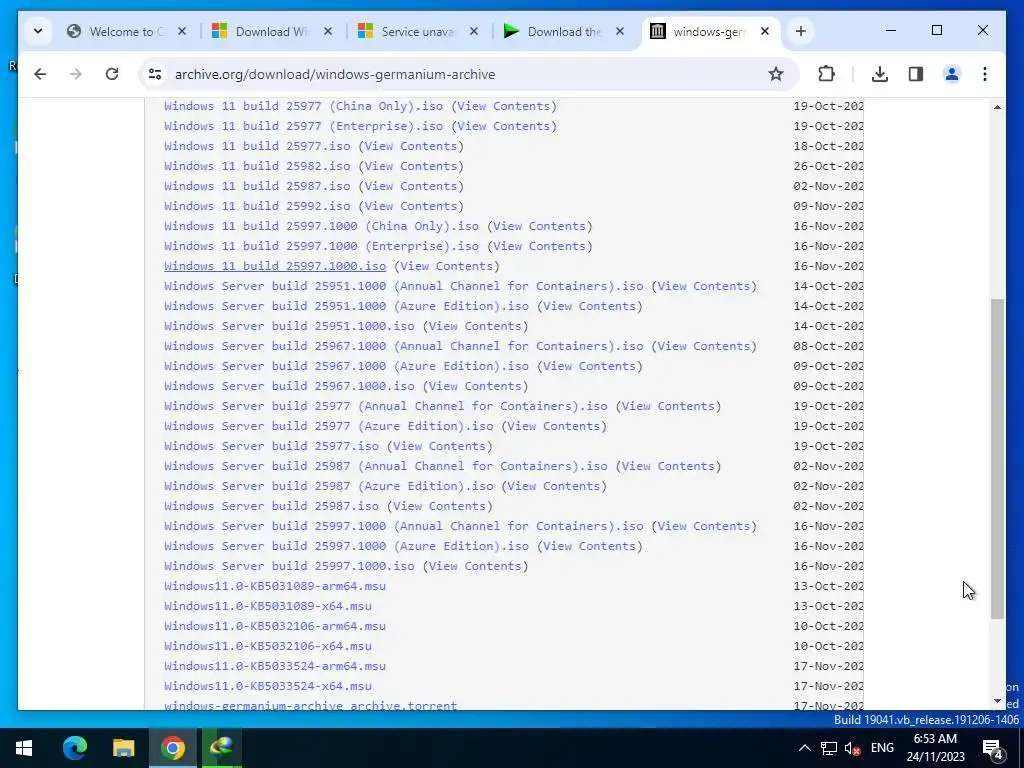Show hidden system tray icons
This screenshot has width=1024, height=768.
point(805,748)
